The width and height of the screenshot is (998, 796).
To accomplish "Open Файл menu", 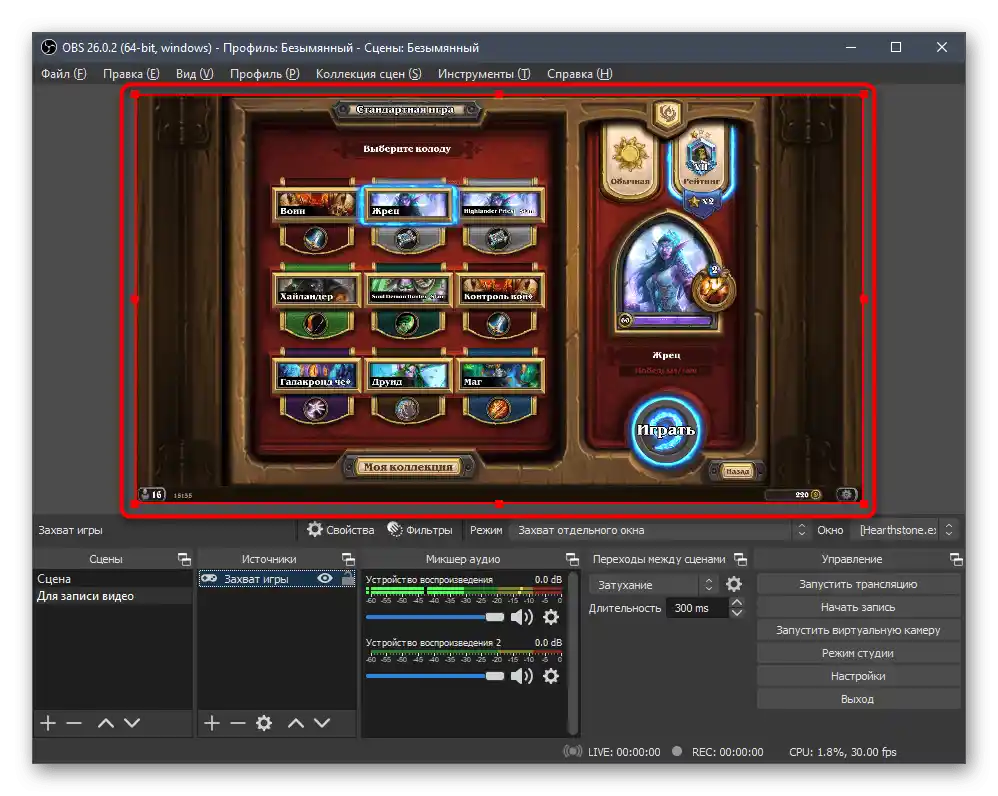I will pyautogui.click(x=64, y=74).
